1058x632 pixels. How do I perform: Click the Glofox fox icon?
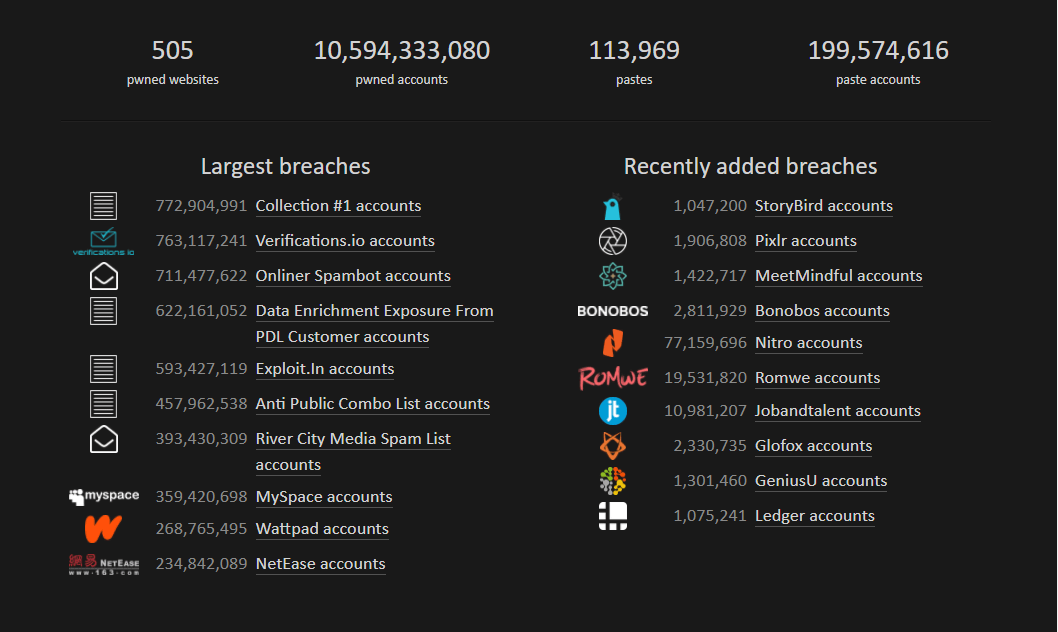(612, 446)
